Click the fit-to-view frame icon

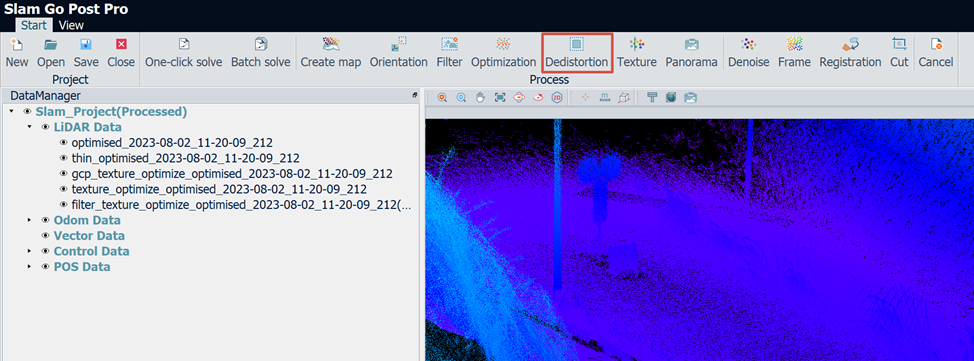(x=499, y=98)
